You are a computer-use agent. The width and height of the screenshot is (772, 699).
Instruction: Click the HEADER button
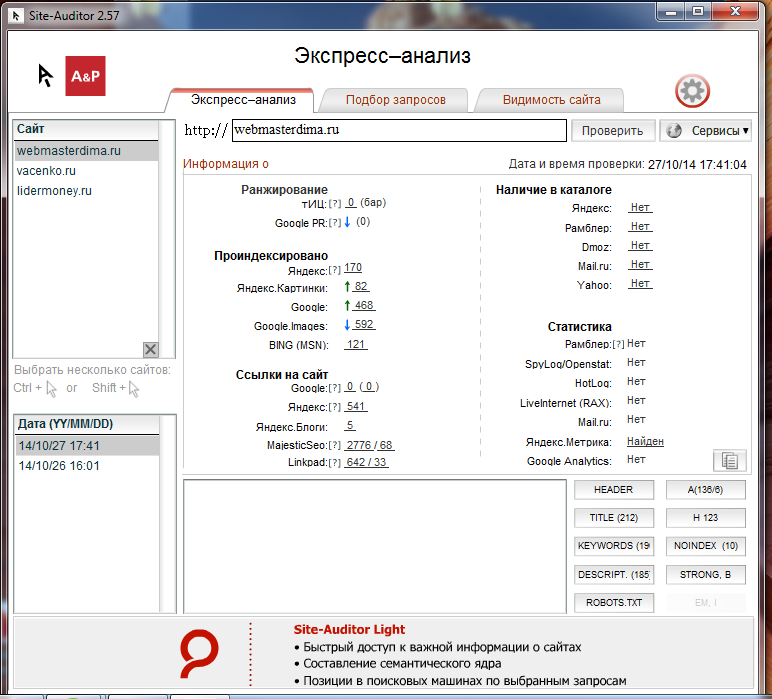click(613, 490)
